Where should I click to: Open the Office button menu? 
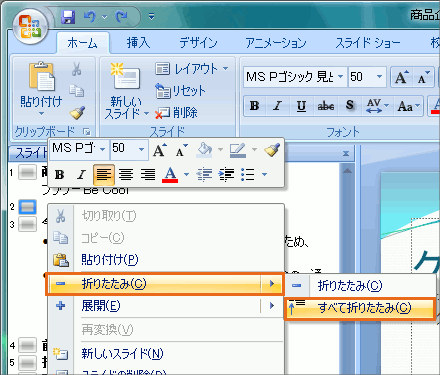30,26
